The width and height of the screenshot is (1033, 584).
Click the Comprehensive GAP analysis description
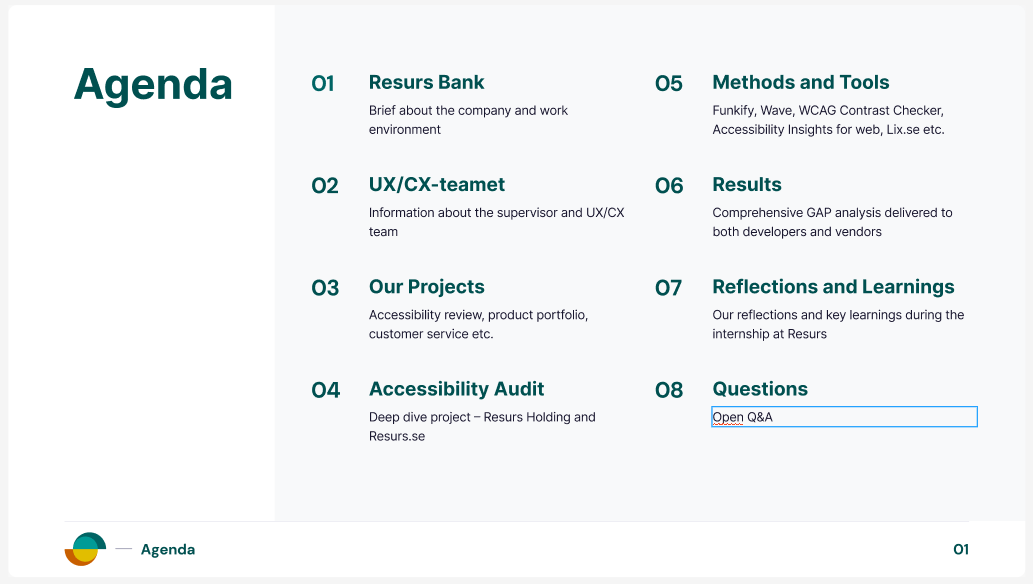832,222
